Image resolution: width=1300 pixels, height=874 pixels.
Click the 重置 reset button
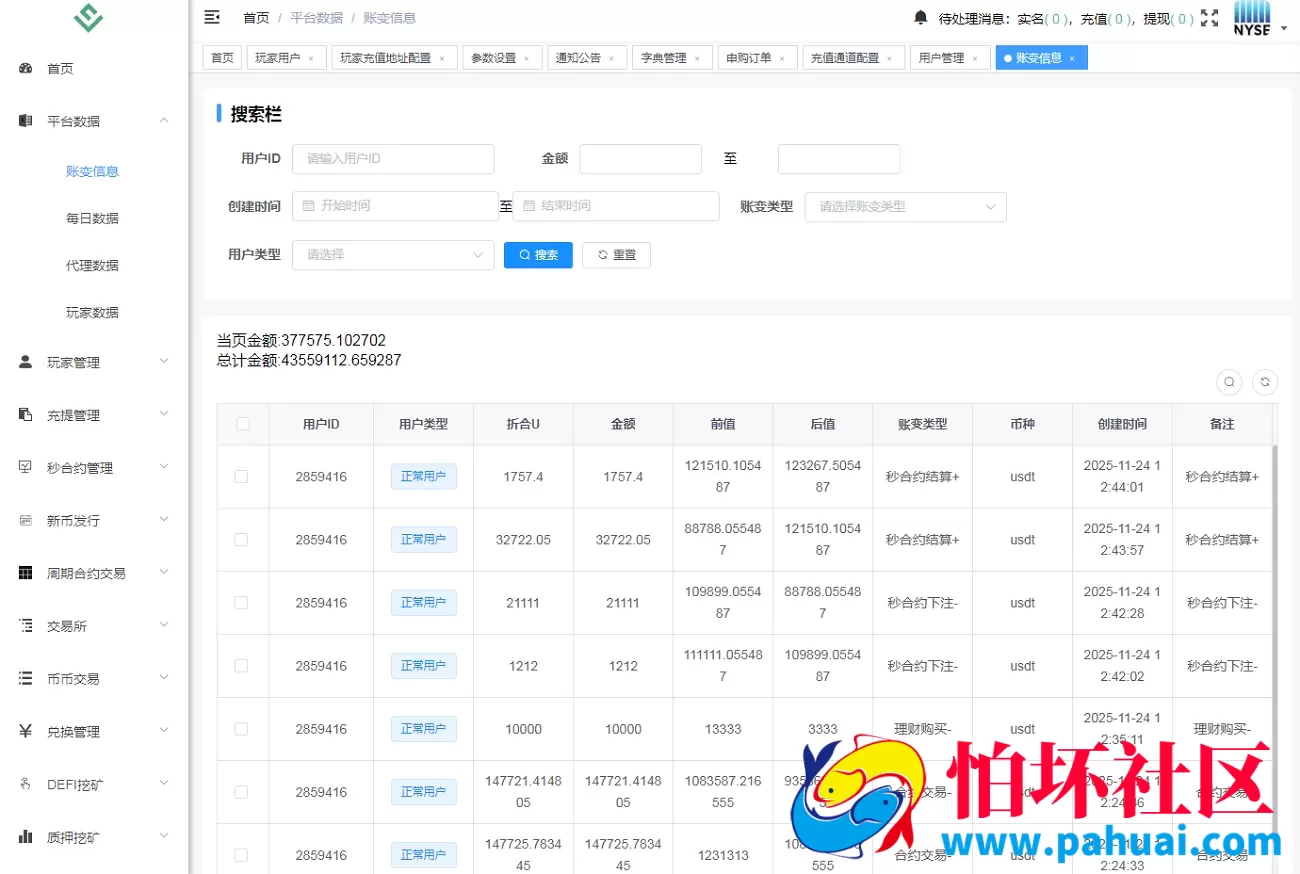[x=616, y=255]
